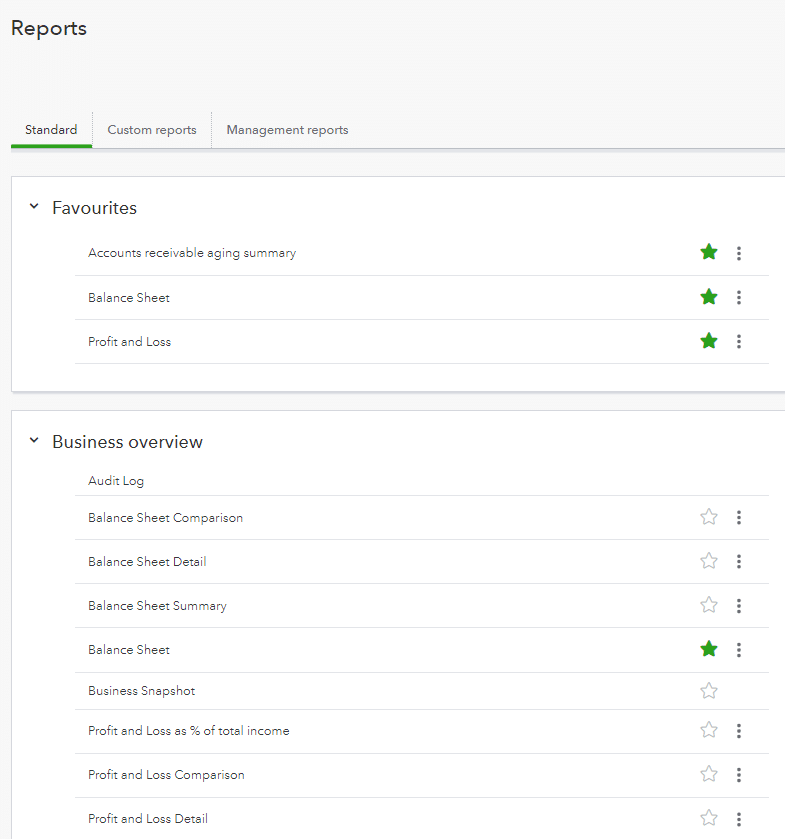Screen dimensions: 785x839
Task: Open the Business Snapshot report
Action: coord(141,690)
